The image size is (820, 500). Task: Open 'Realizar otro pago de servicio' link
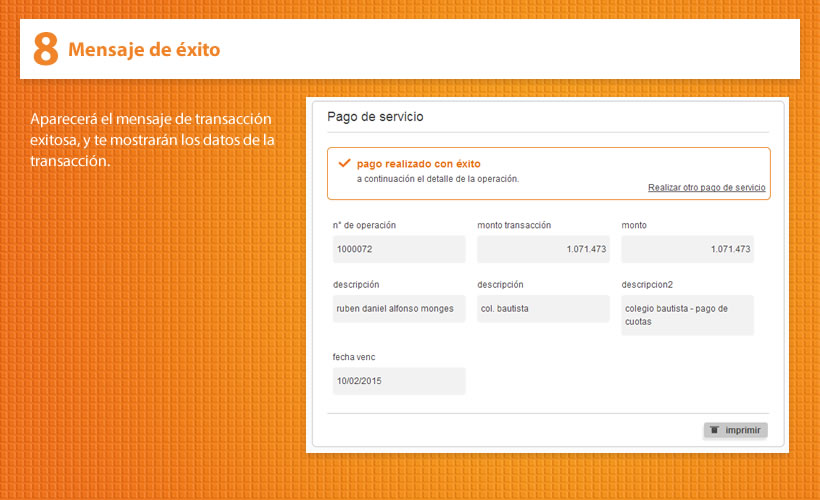pos(706,187)
